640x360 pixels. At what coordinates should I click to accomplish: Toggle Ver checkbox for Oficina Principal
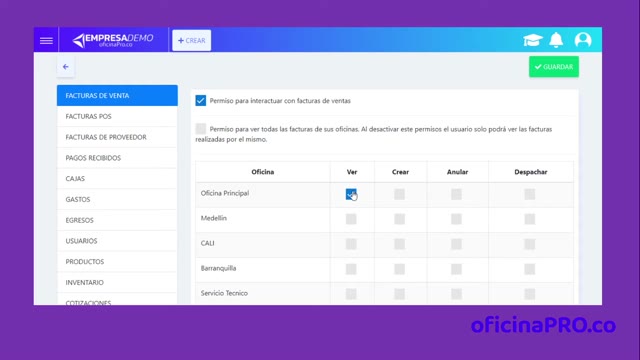(351, 194)
